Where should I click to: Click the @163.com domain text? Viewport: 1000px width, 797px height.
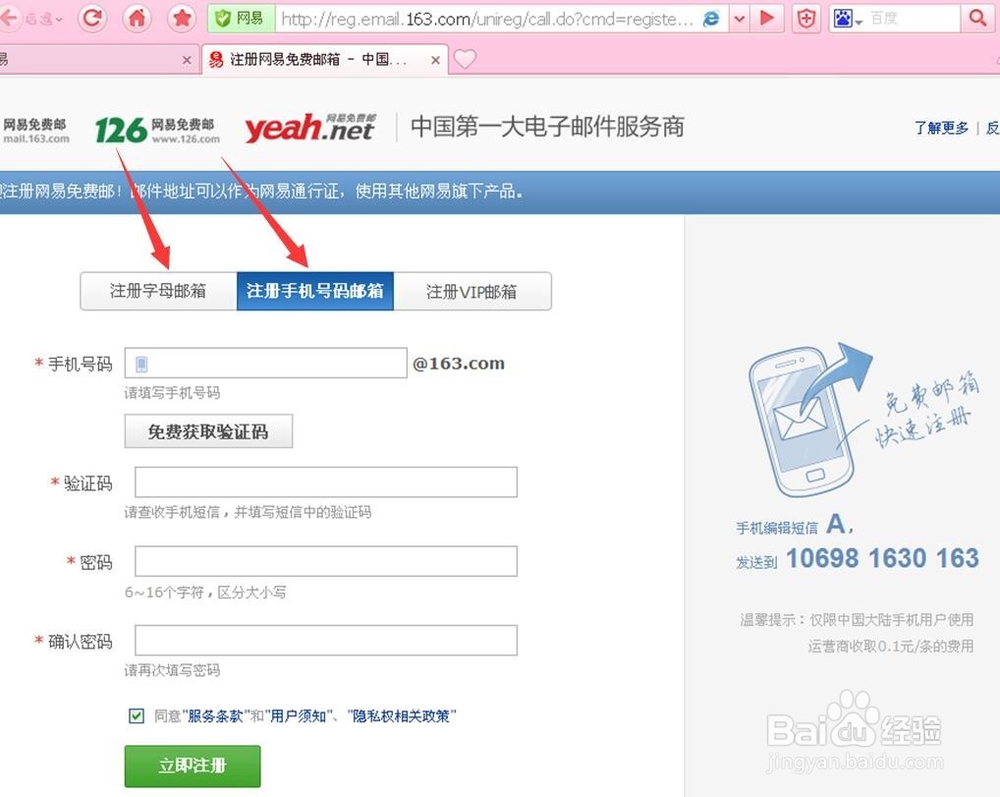click(x=458, y=363)
